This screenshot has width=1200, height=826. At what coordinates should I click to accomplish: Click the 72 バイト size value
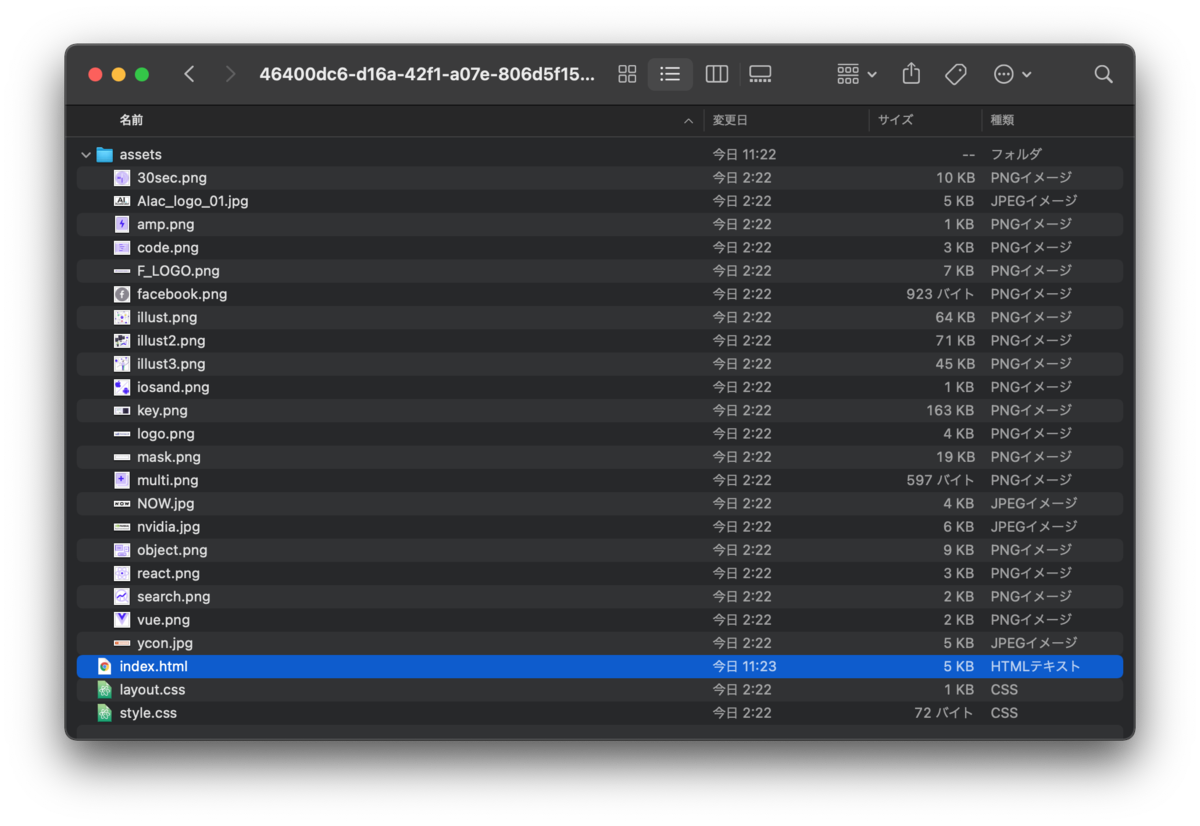click(944, 713)
